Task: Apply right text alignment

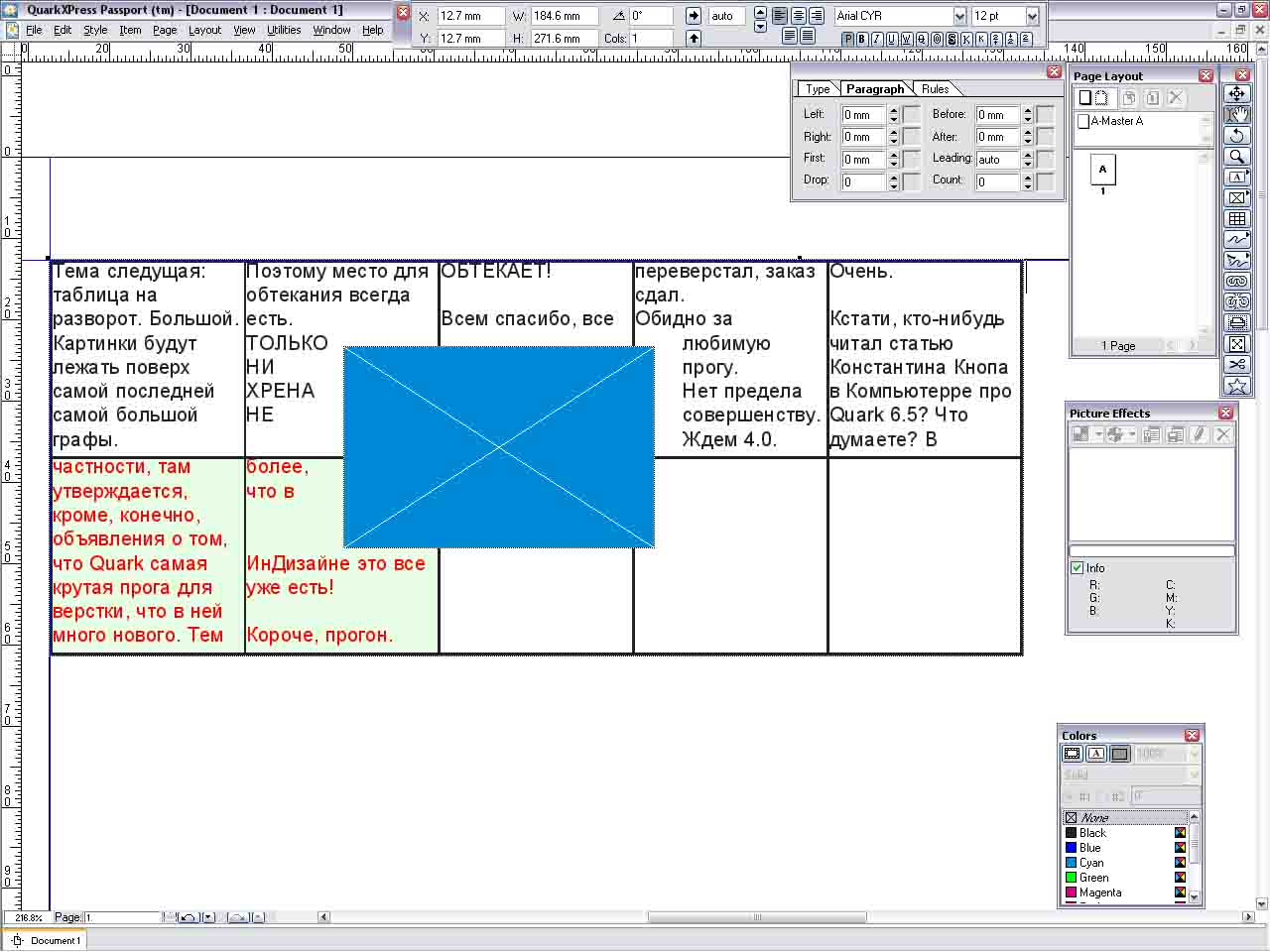Action: tap(817, 16)
